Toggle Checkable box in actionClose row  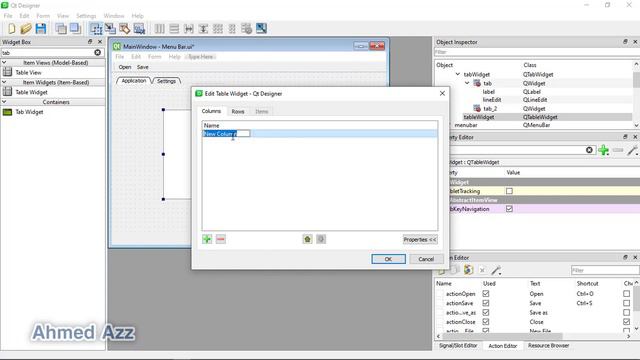pyautogui.click(x=627, y=322)
